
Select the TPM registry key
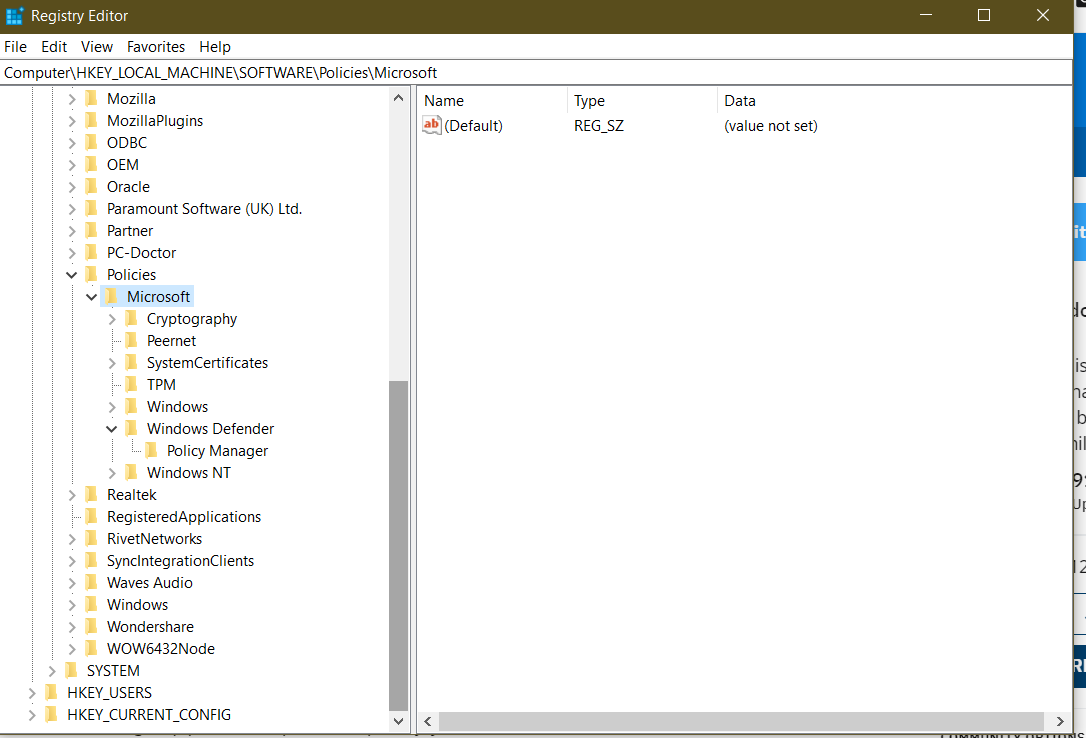(x=161, y=385)
